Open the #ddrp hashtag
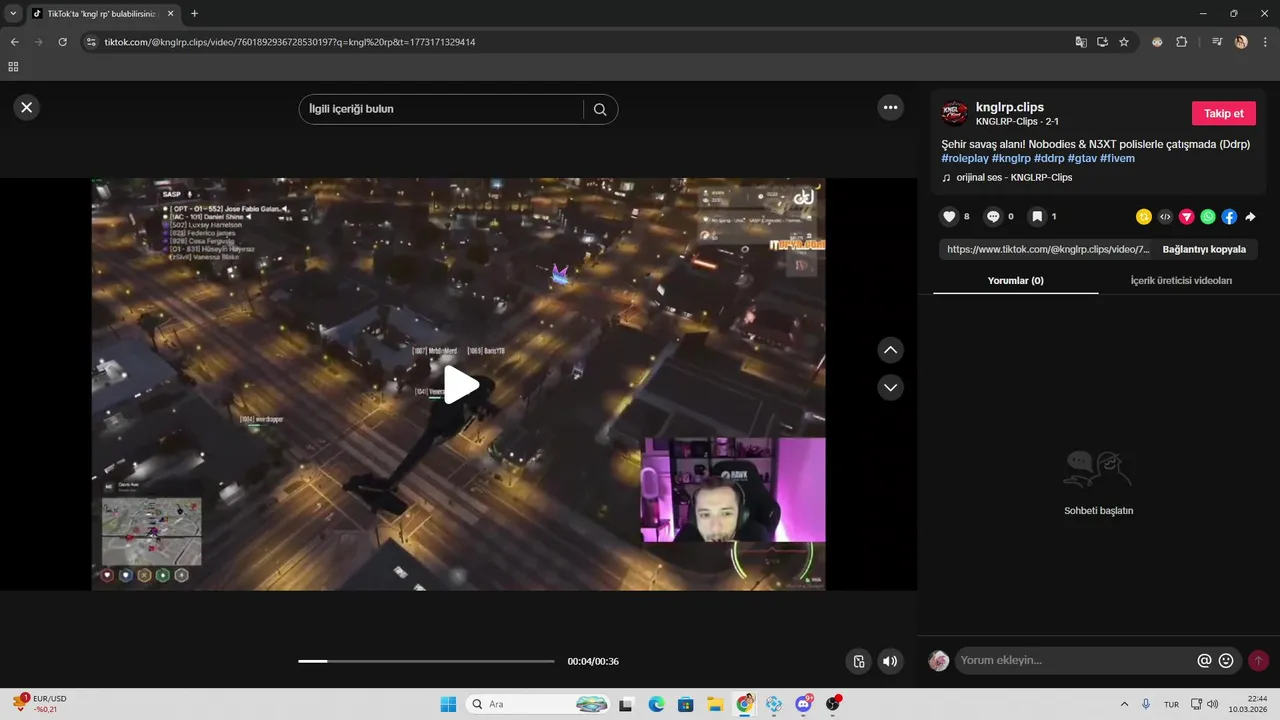 click(1049, 158)
